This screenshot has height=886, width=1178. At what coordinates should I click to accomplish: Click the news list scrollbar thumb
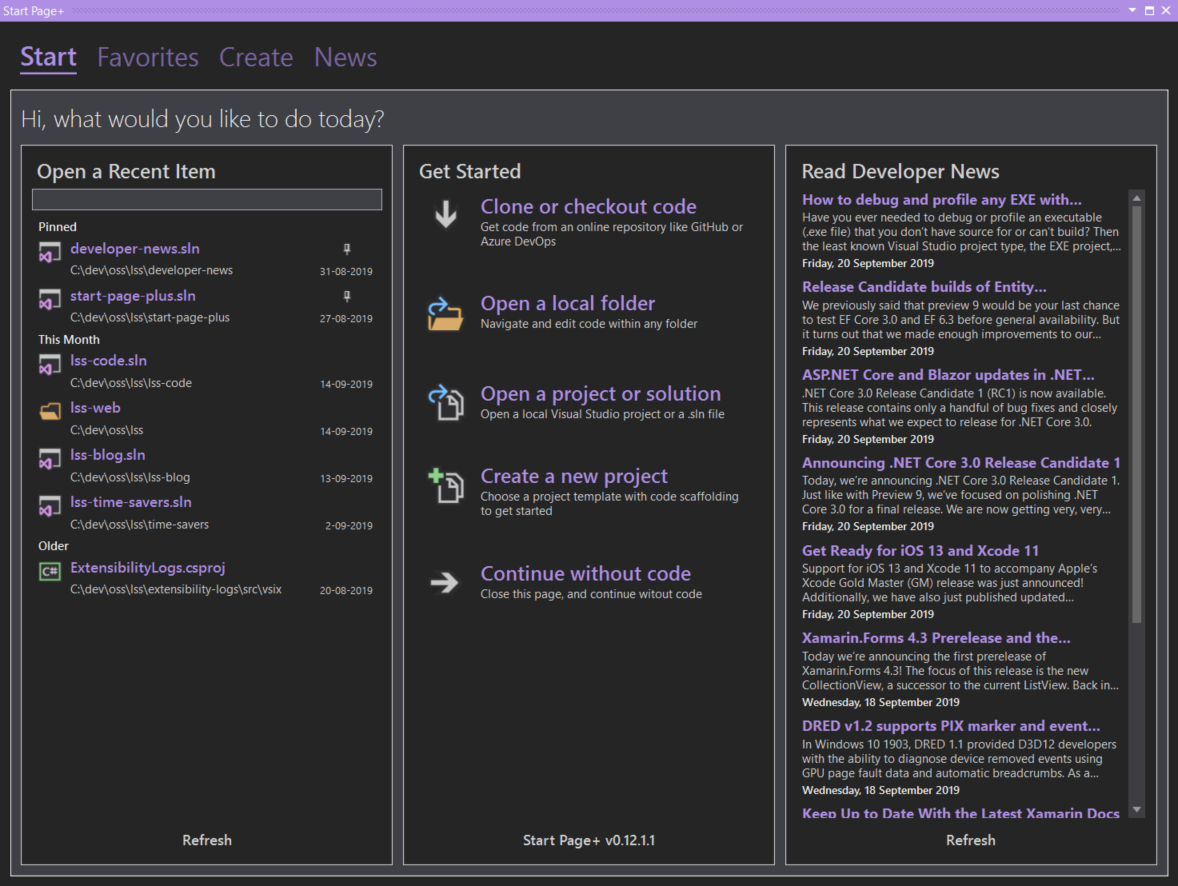(x=1137, y=414)
